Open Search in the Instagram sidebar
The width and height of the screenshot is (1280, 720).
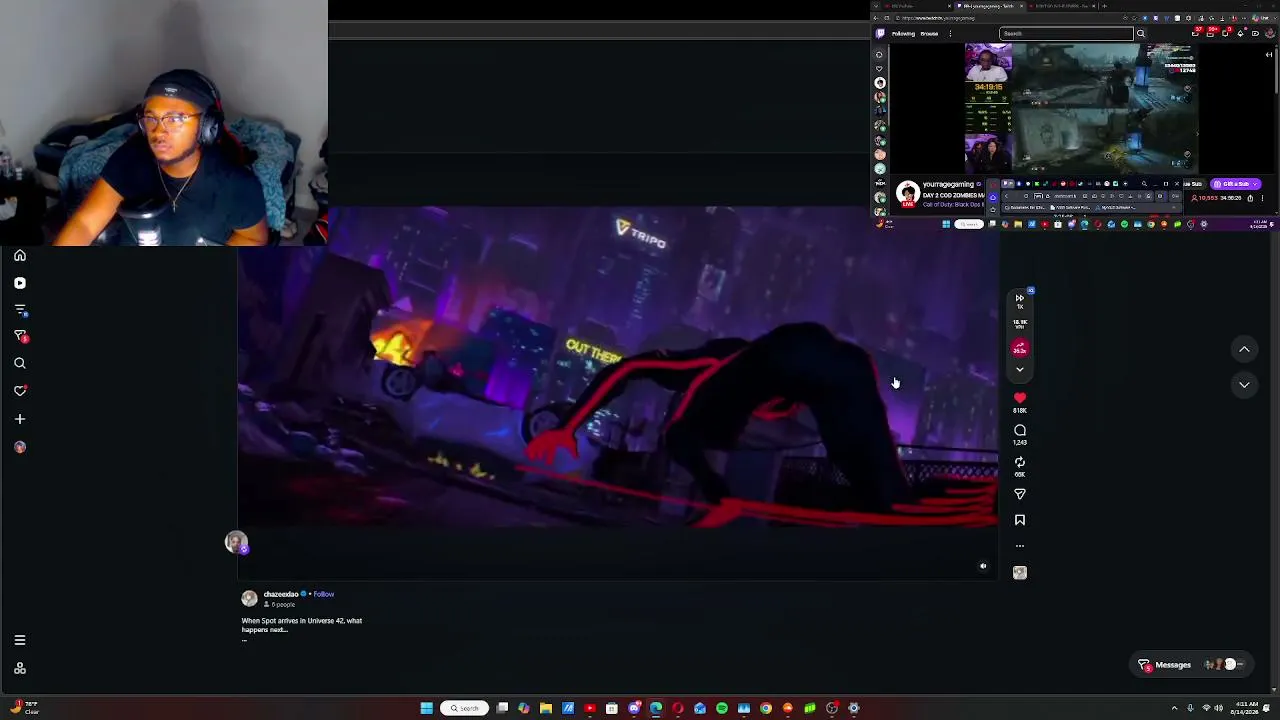(20, 364)
